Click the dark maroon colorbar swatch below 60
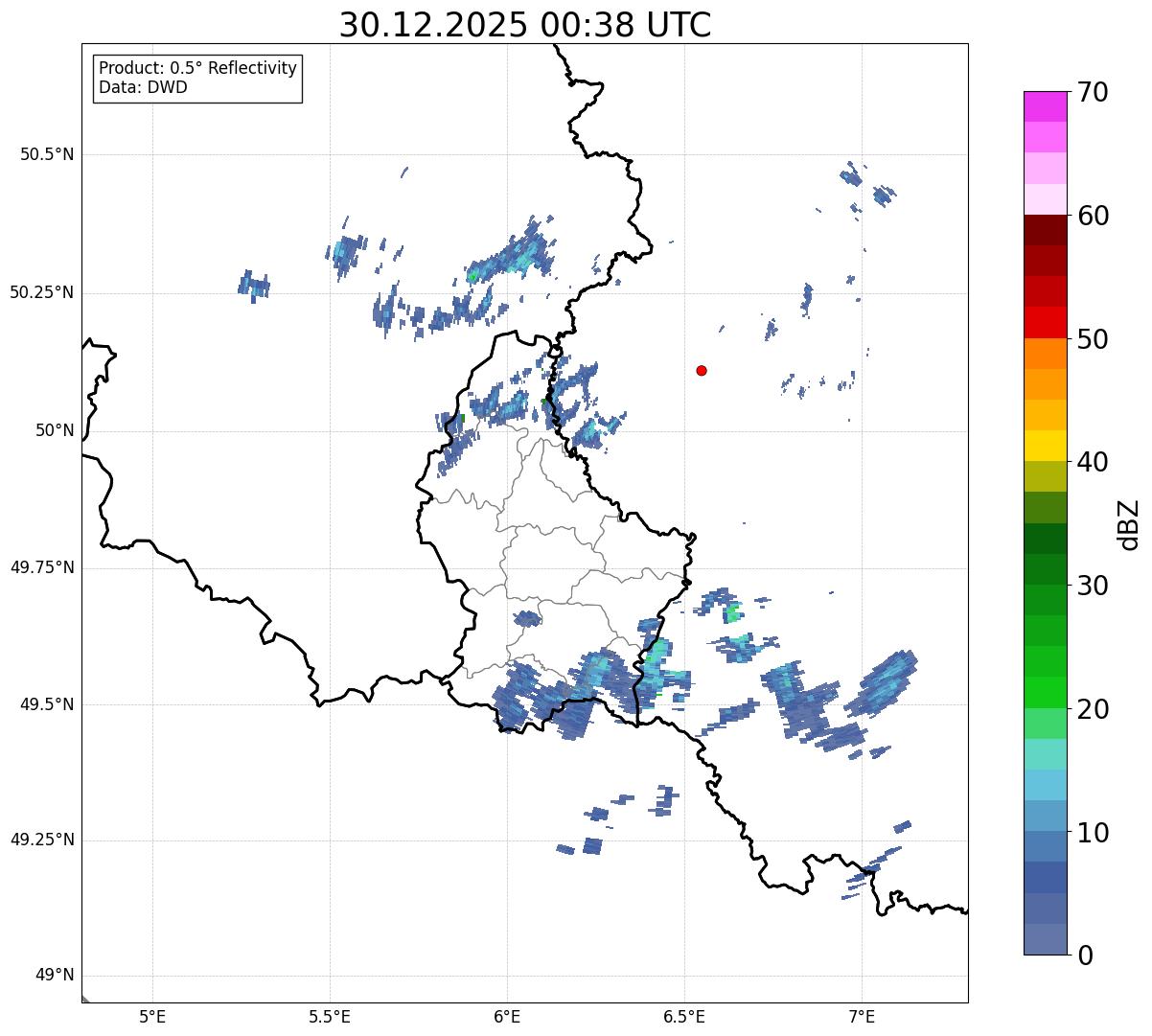 pyautogui.click(x=1045, y=230)
